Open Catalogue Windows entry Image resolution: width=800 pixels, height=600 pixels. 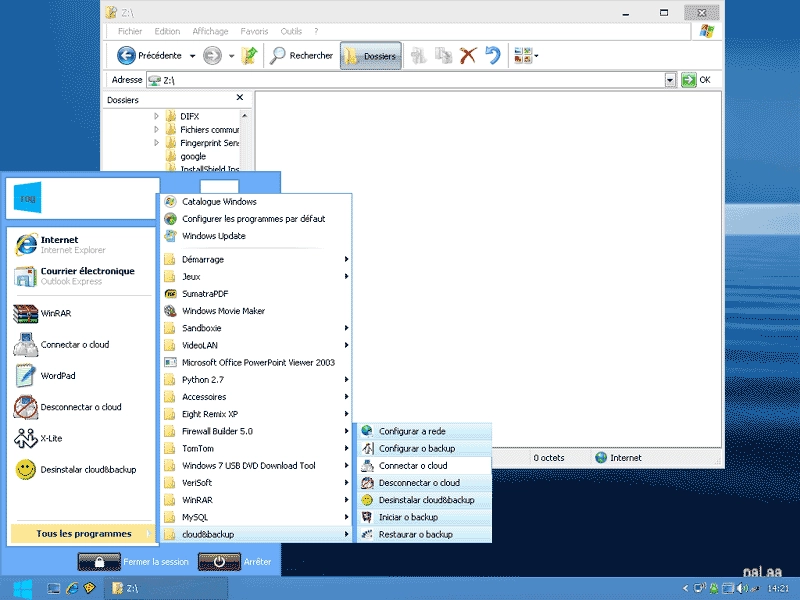coord(256,202)
